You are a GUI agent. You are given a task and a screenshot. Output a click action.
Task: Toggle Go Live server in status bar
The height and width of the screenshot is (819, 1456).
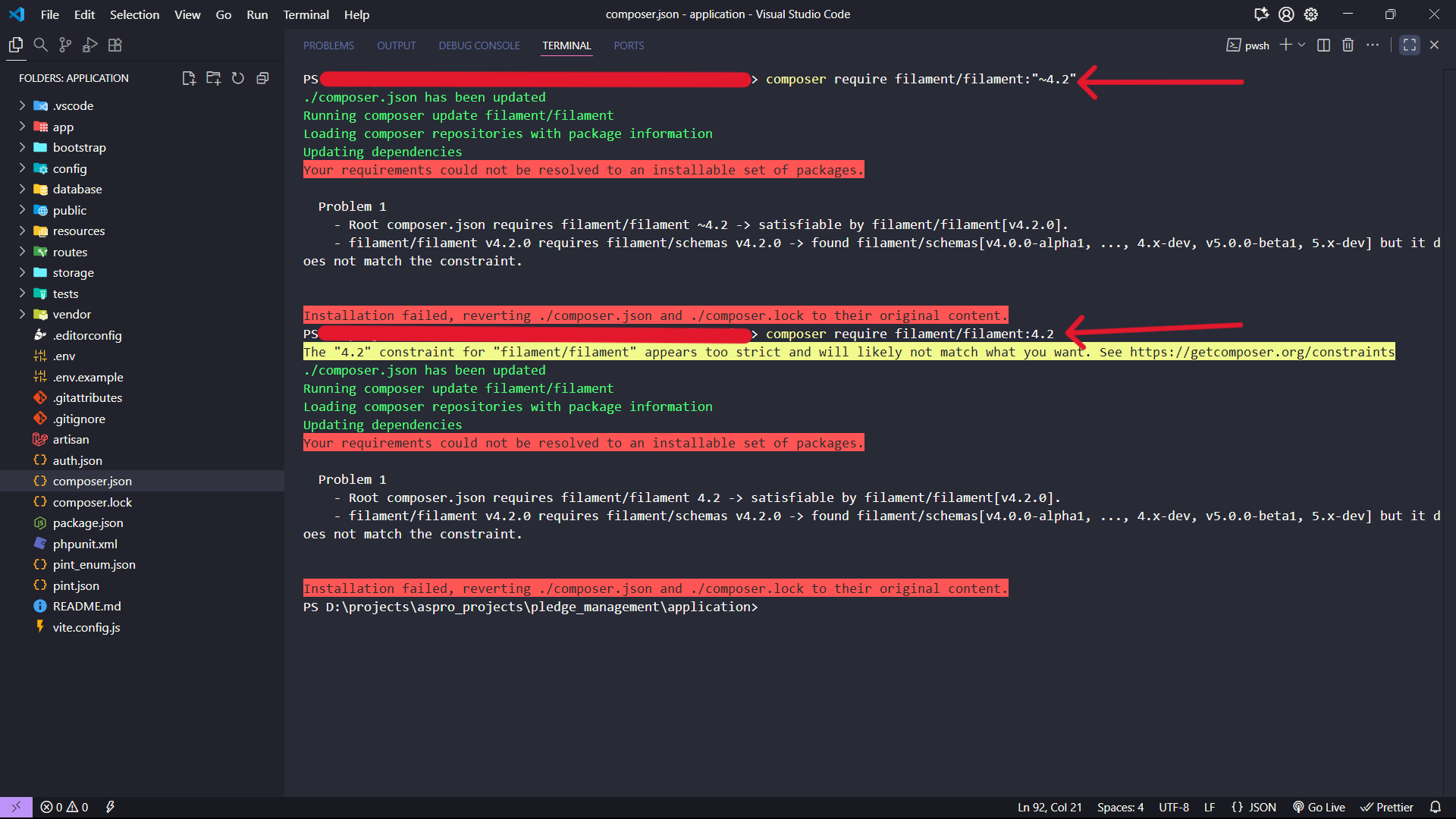pos(1319,807)
